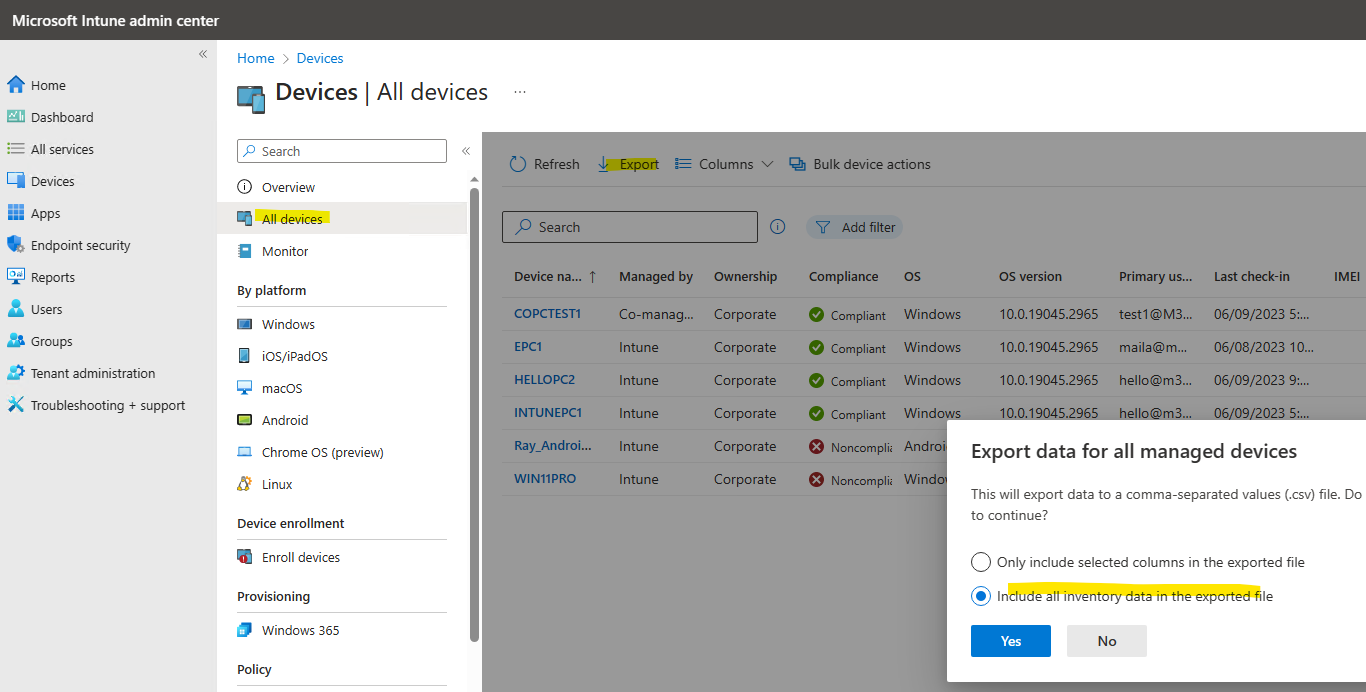Select the Android platform icon
The width and height of the screenshot is (1366, 692).
pyautogui.click(x=245, y=420)
